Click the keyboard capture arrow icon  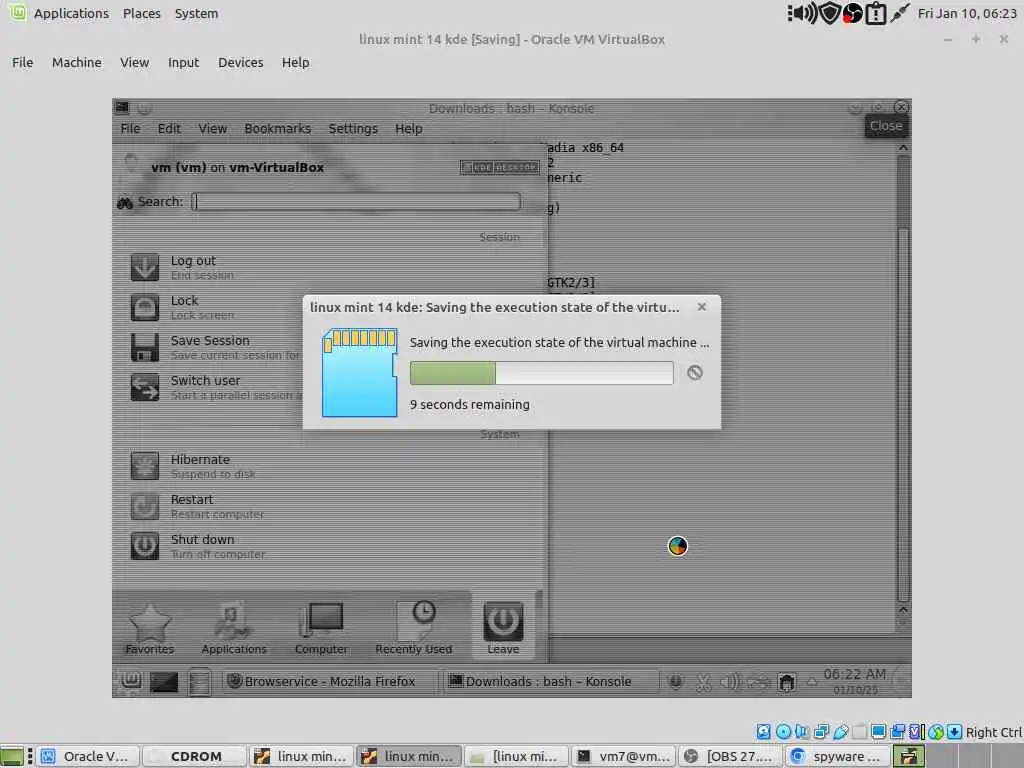point(954,732)
